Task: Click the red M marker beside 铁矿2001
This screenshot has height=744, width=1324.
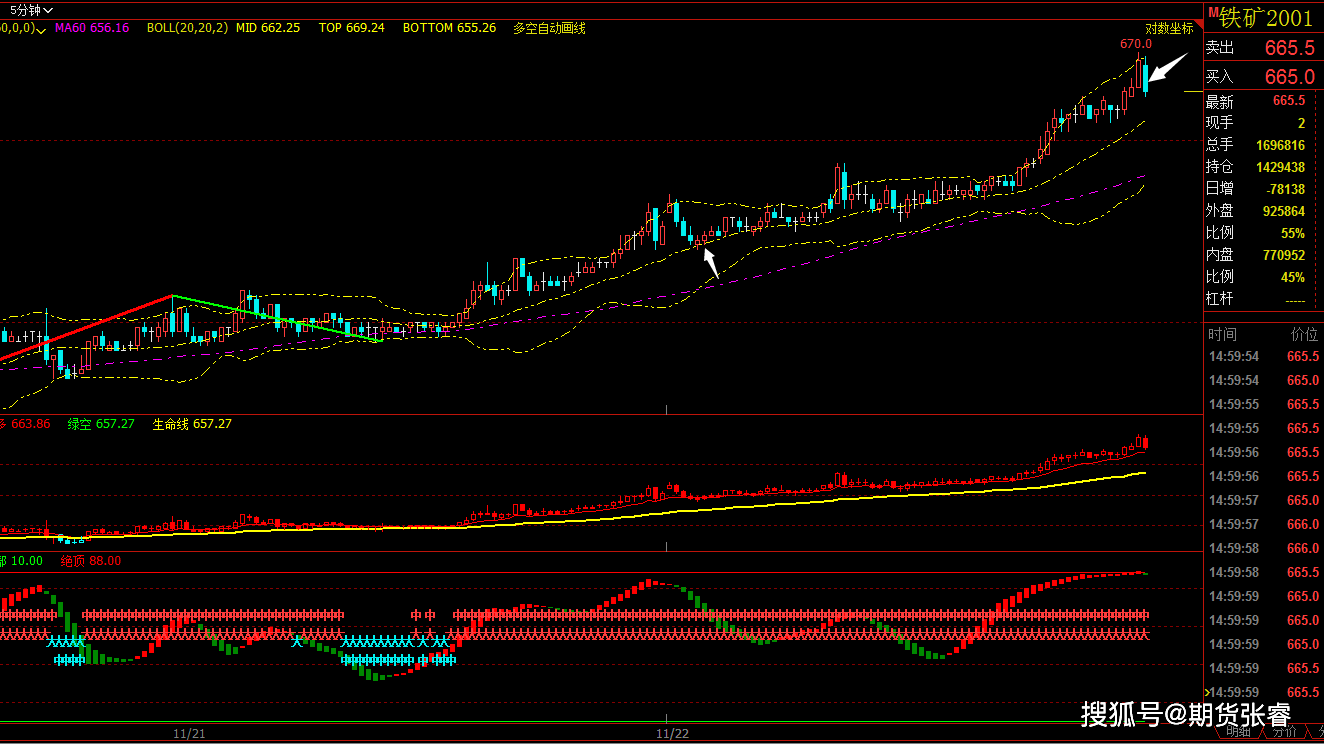Action: pyautogui.click(x=1213, y=12)
